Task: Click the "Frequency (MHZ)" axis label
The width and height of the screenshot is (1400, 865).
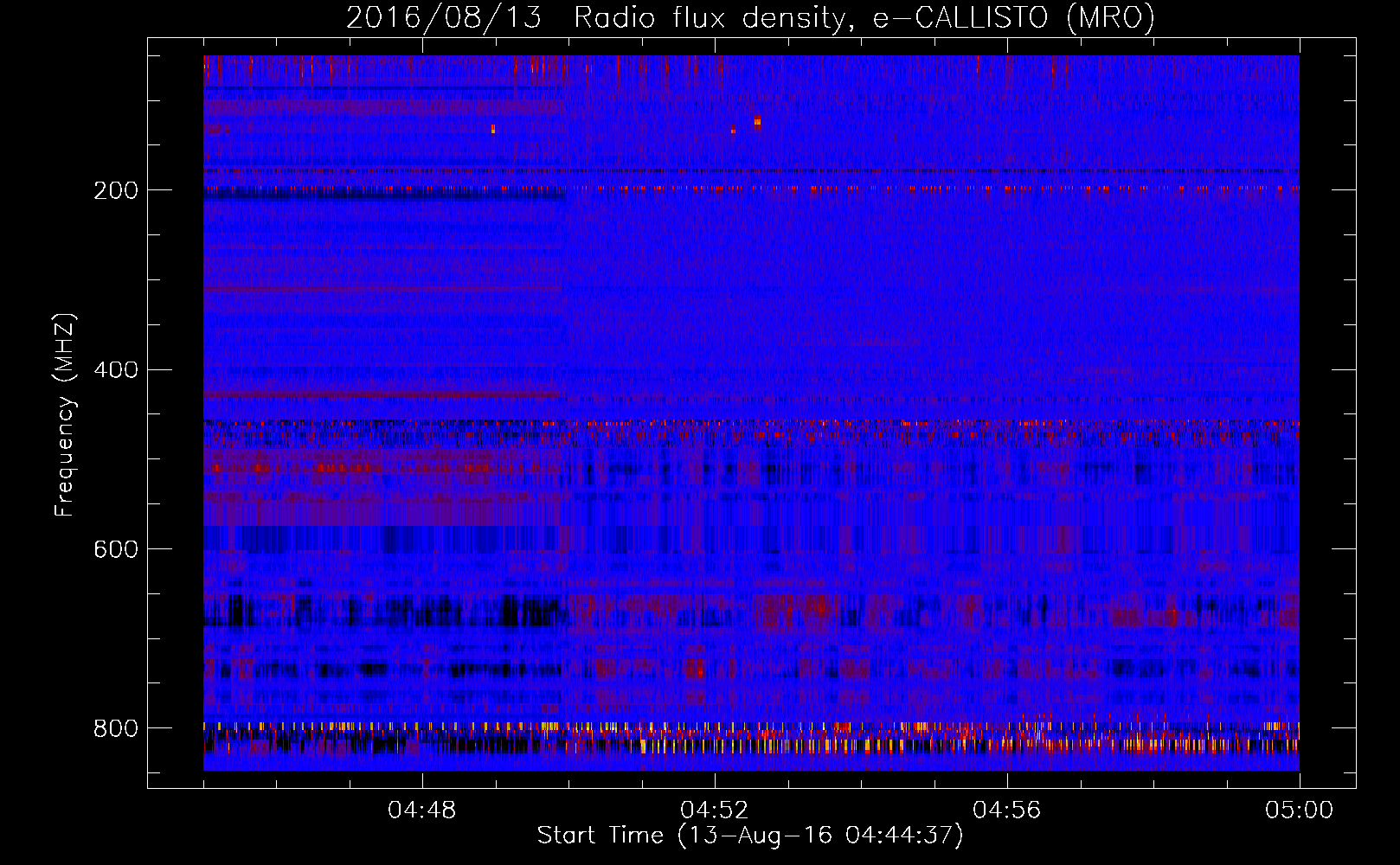Action: [65, 414]
